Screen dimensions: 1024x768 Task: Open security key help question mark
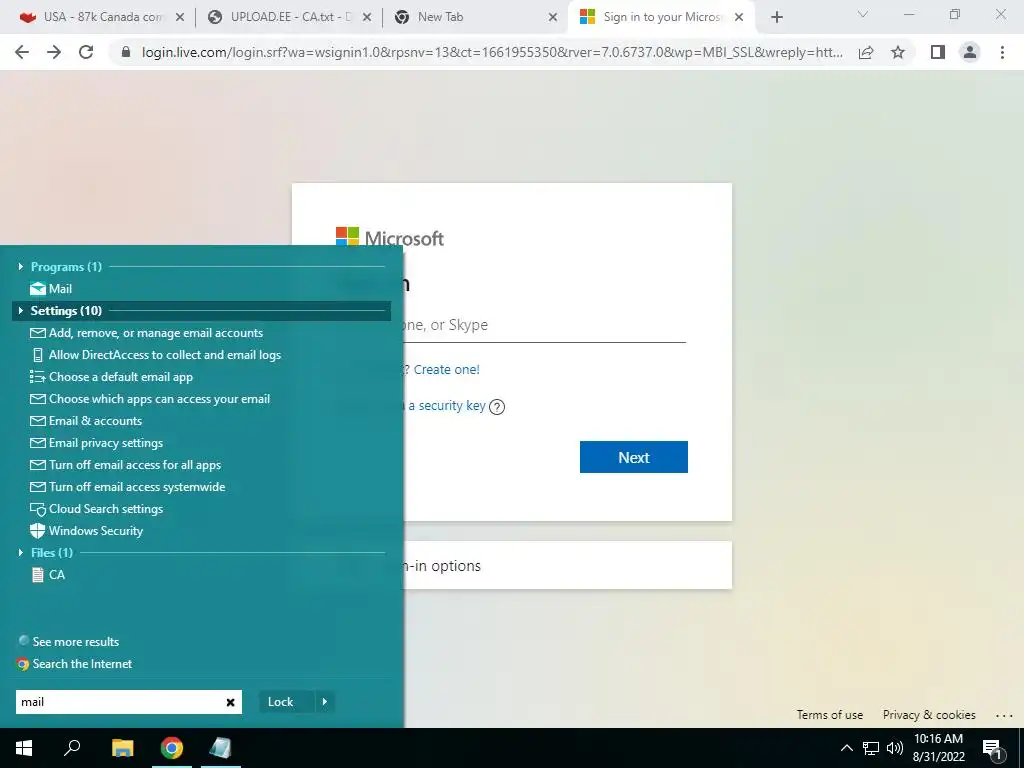pos(497,407)
